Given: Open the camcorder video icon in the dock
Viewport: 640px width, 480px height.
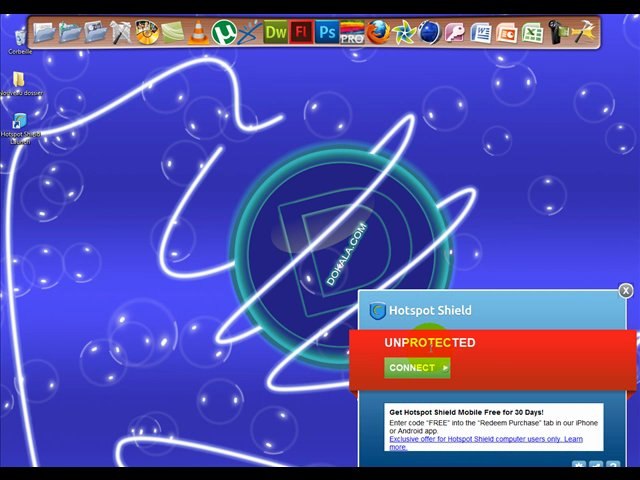Looking at the screenshot, I should [558, 32].
